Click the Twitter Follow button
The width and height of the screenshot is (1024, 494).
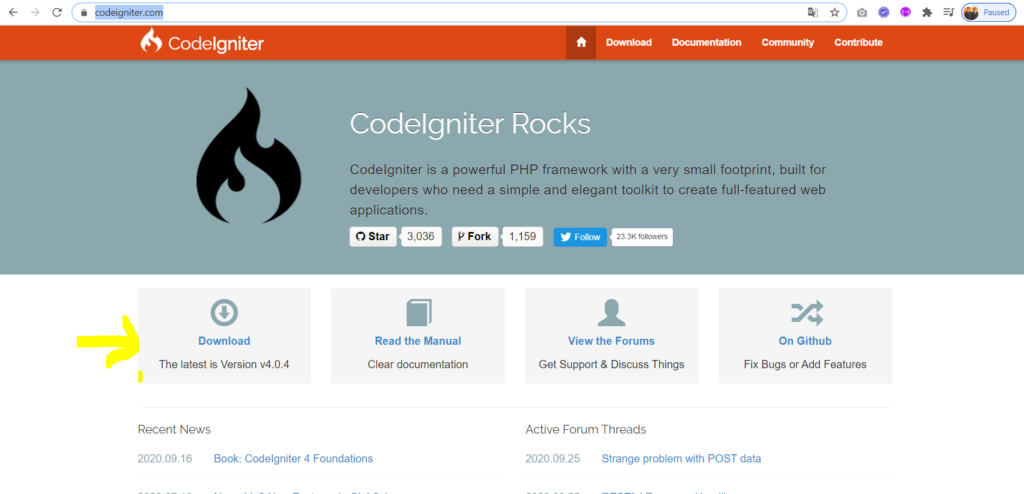point(580,237)
